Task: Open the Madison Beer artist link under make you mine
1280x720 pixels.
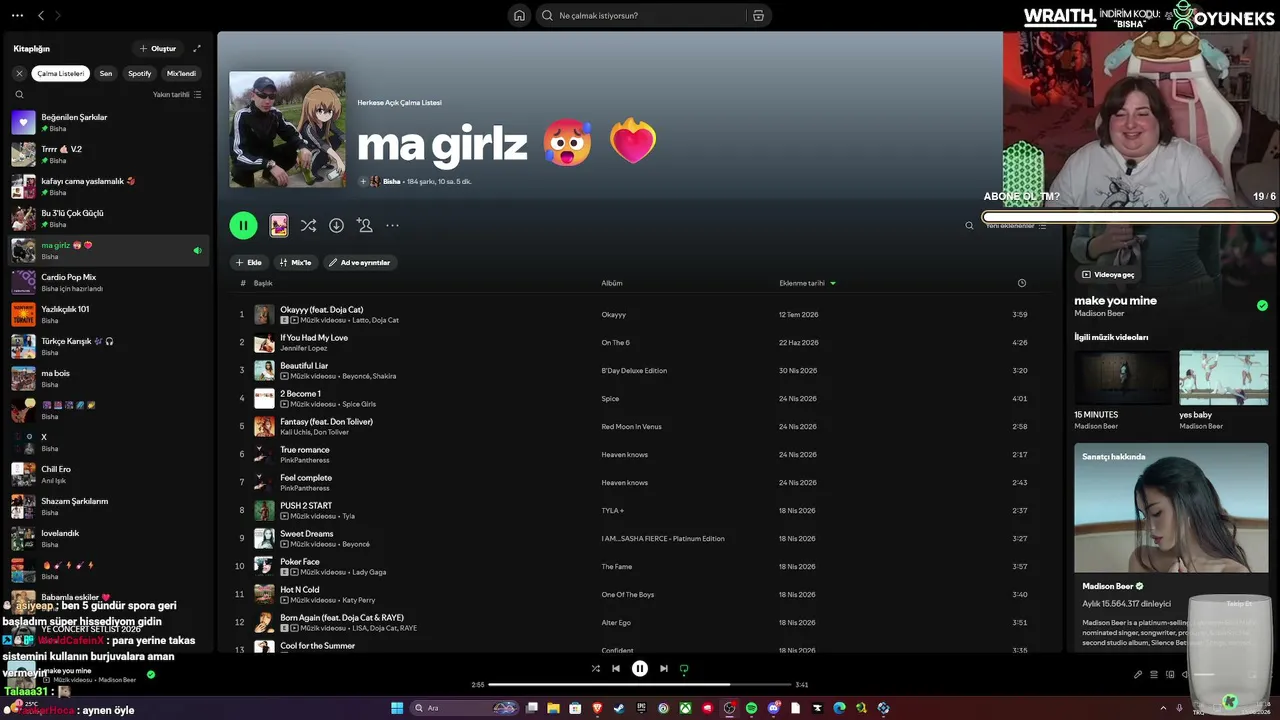Action: point(1099,314)
